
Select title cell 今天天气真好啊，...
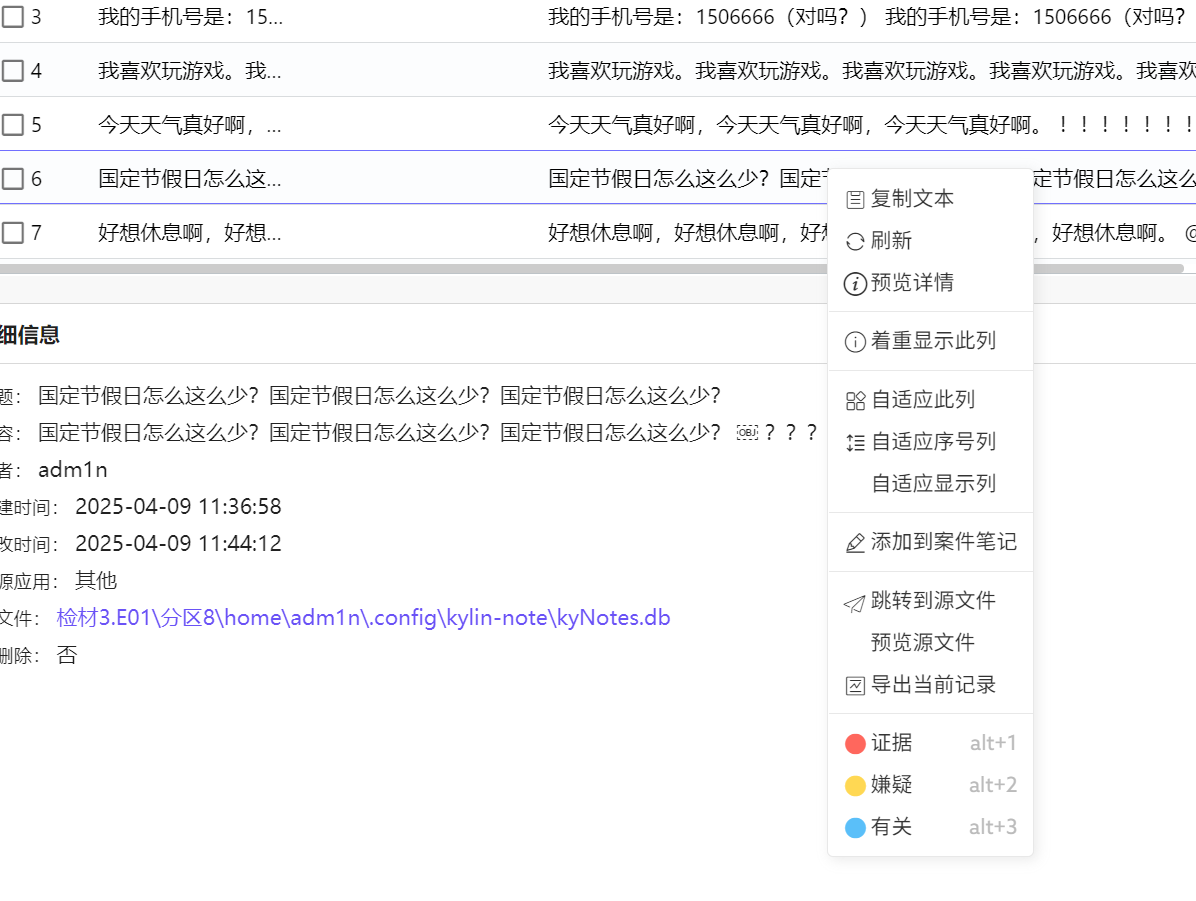(189, 124)
